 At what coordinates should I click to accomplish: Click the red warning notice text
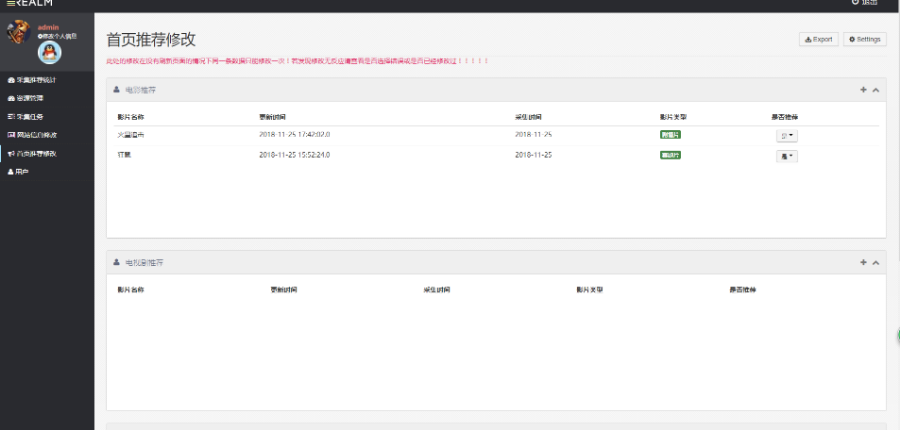click(297, 61)
